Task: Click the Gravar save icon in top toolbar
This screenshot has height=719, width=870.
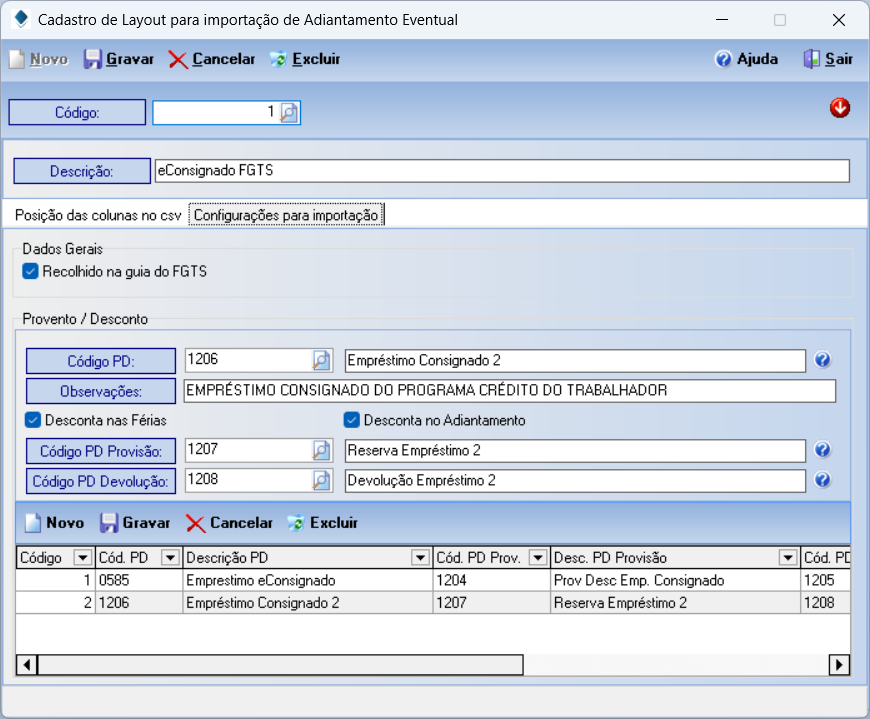Action: coord(93,59)
